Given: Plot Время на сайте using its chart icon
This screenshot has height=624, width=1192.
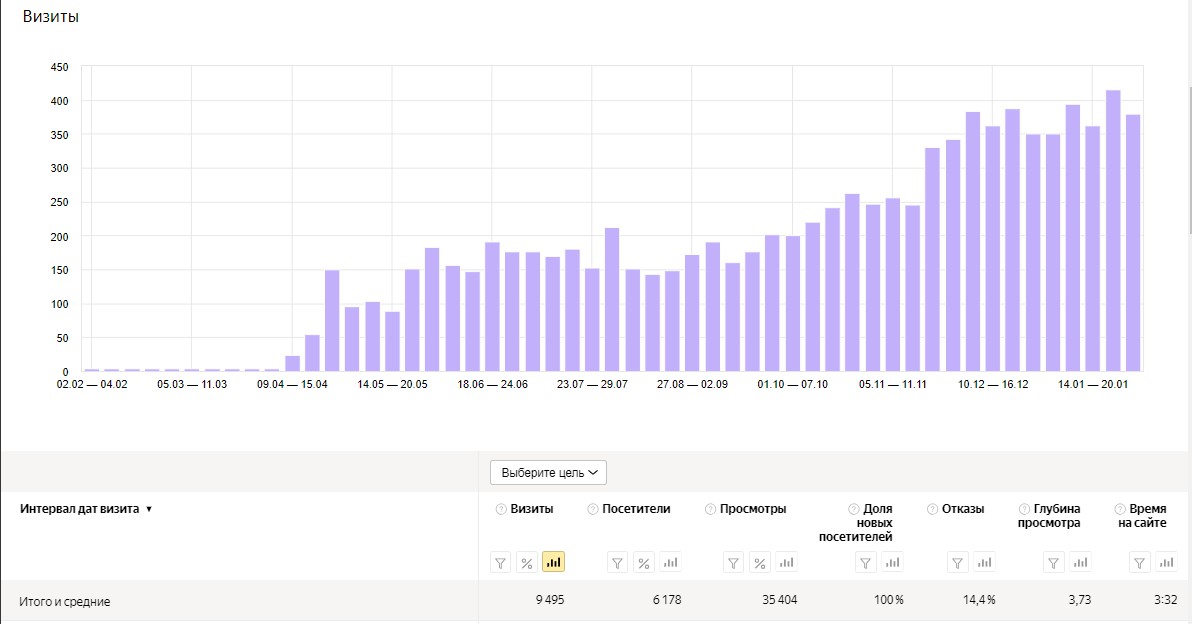Looking at the screenshot, I should (x=1166, y=562).
